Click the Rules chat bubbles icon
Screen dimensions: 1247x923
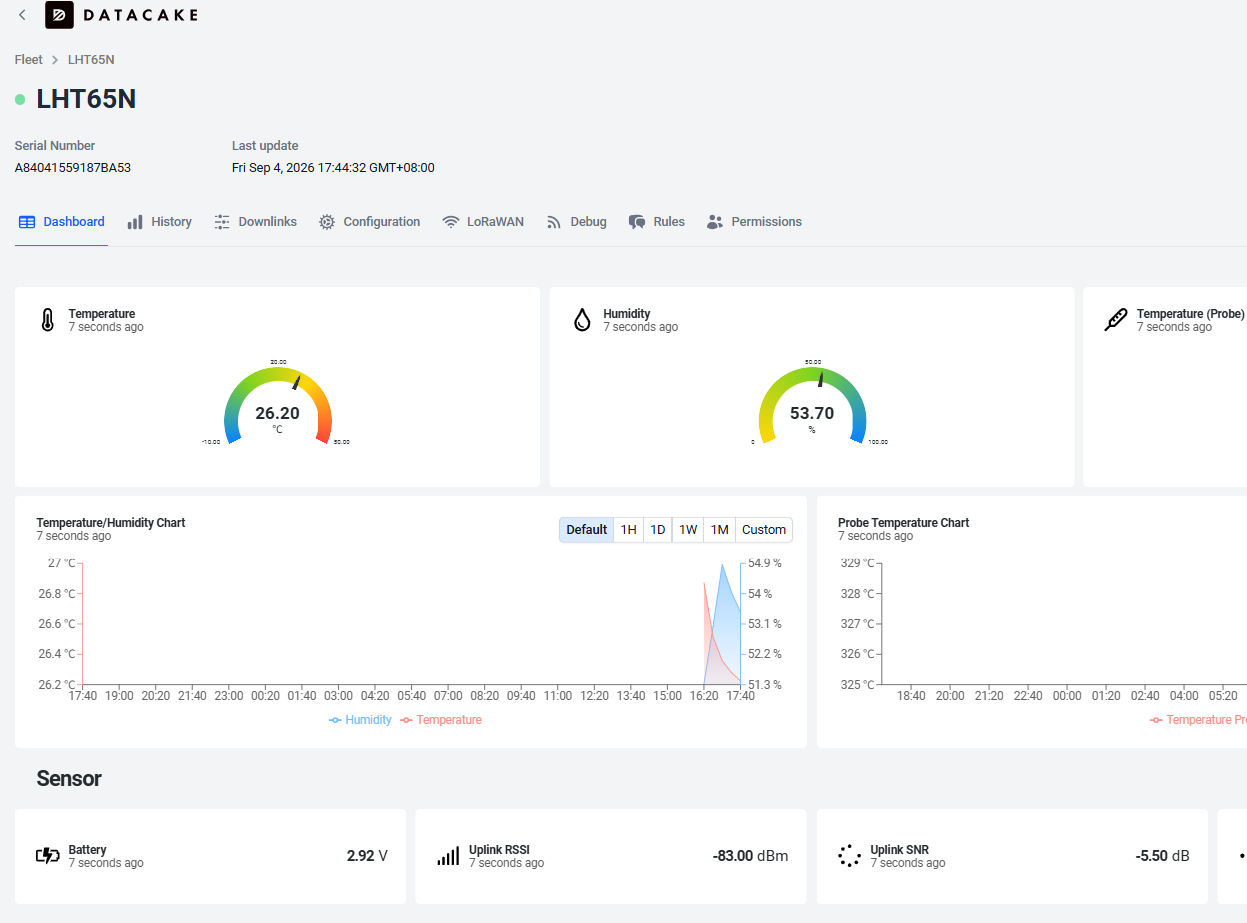pyautogui.click(x=637, y=222)
